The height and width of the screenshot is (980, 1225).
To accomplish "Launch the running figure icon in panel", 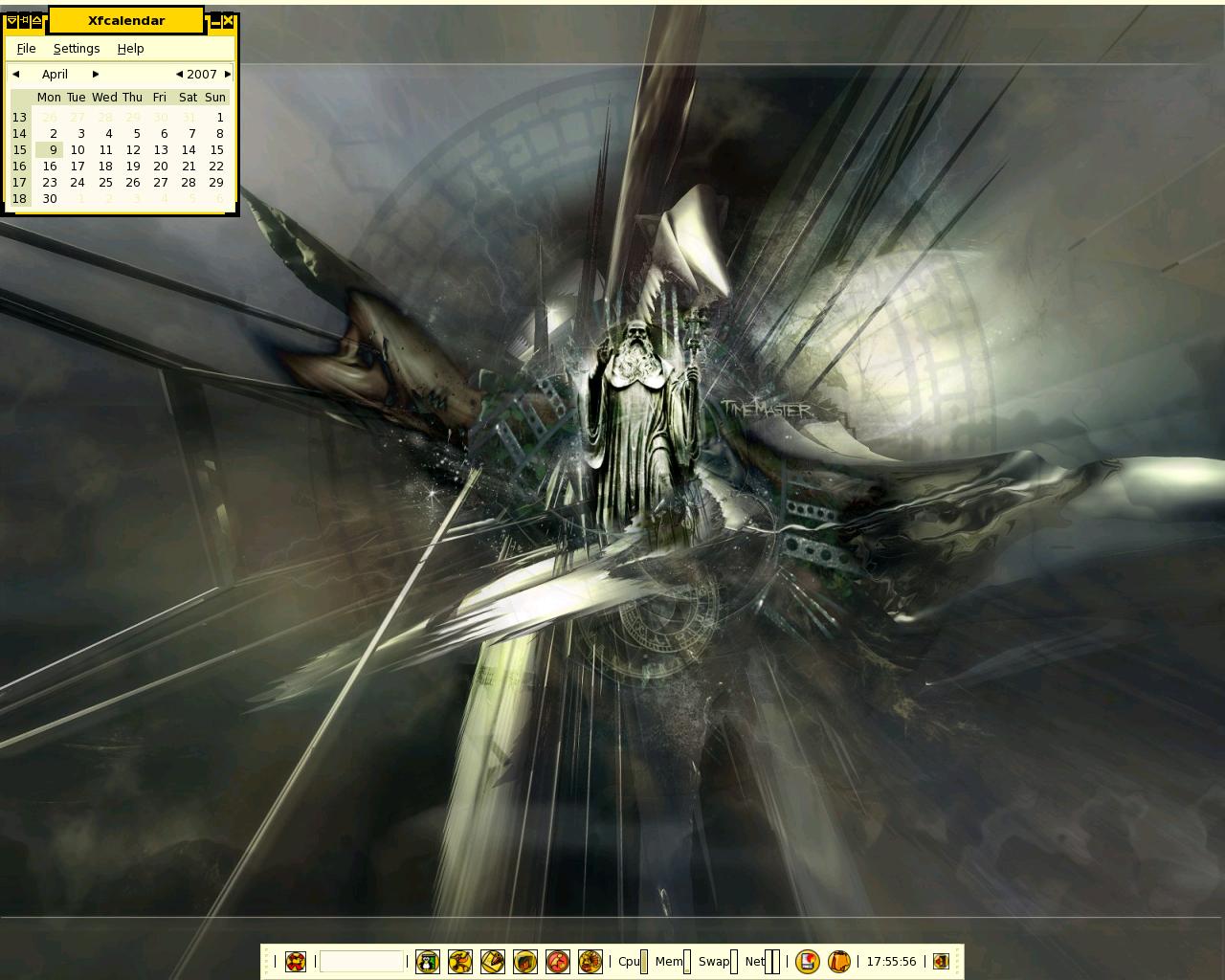I will (x=460, y=962).
